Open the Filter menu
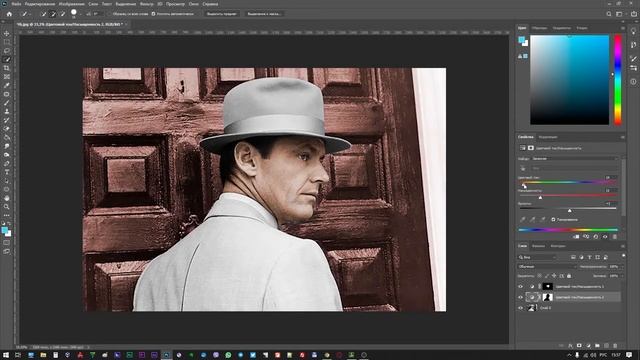The image size is (640, 360). [147, 4]
